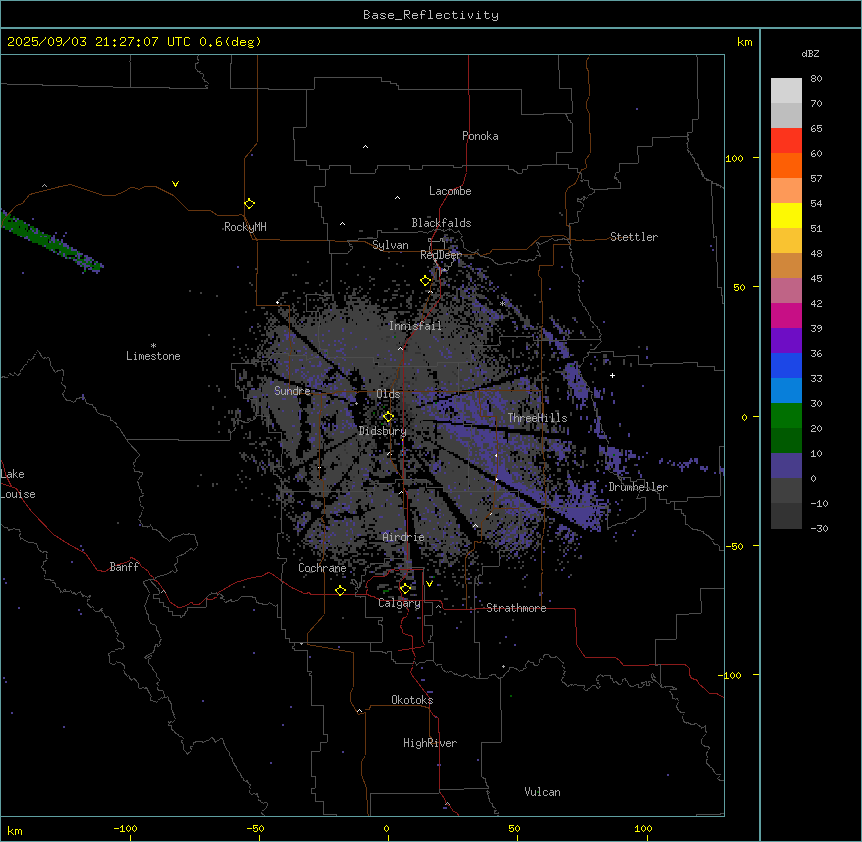The width and height of the screenshot is (862, 842).
Task: Select the Drumheller label
Action: point(638,487)
